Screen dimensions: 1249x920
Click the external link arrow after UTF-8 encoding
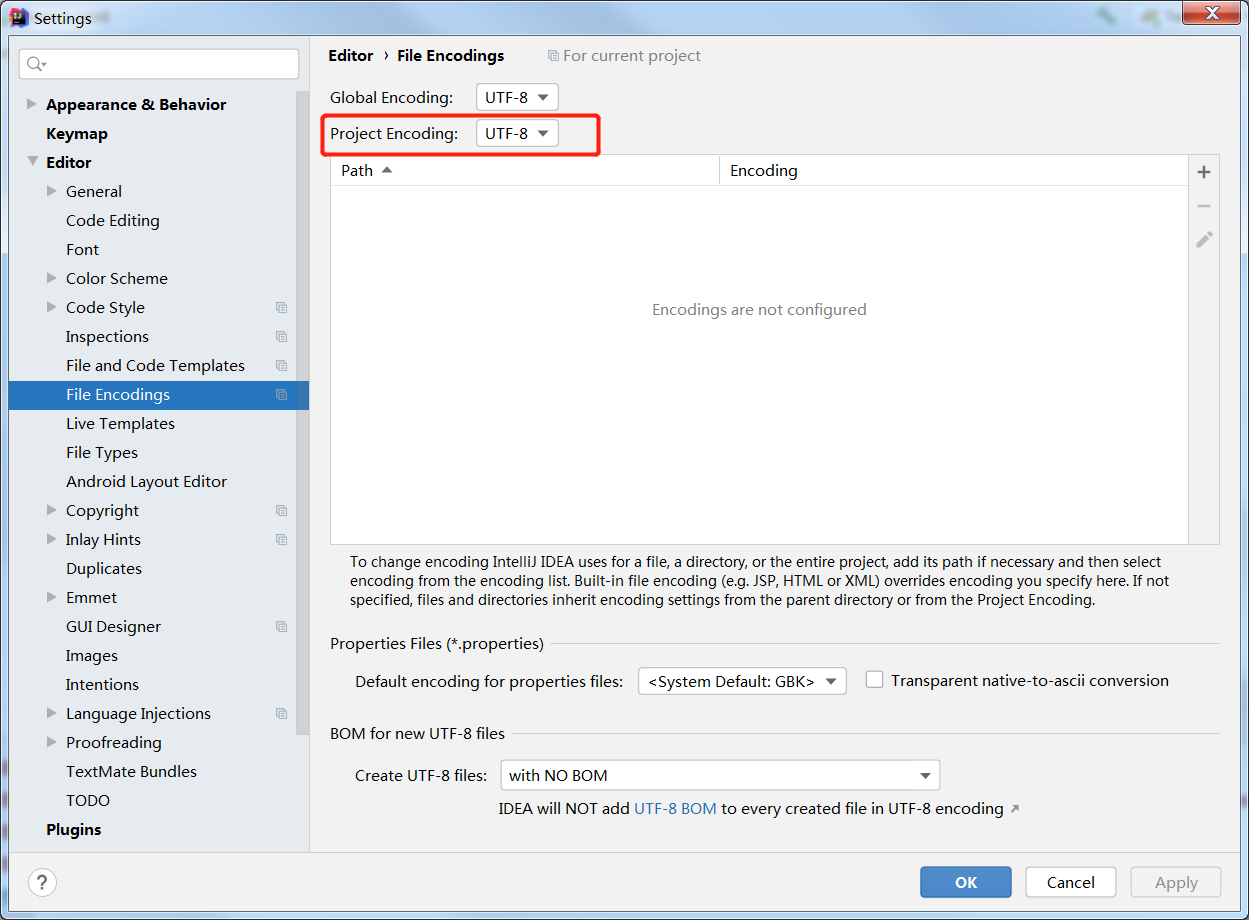[1015, 809]
